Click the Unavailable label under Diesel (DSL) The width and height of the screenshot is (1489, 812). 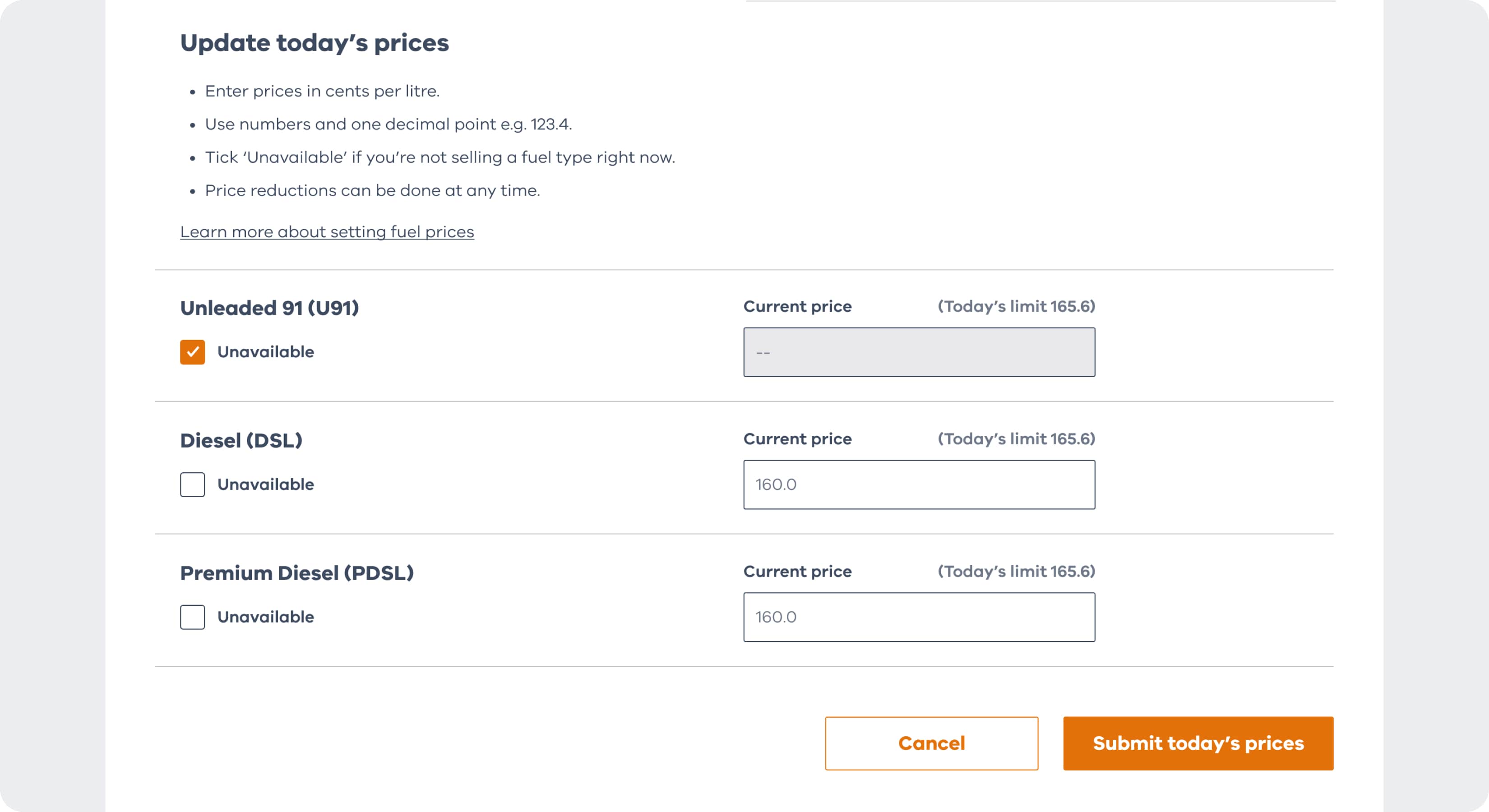(x=265, y=484)
